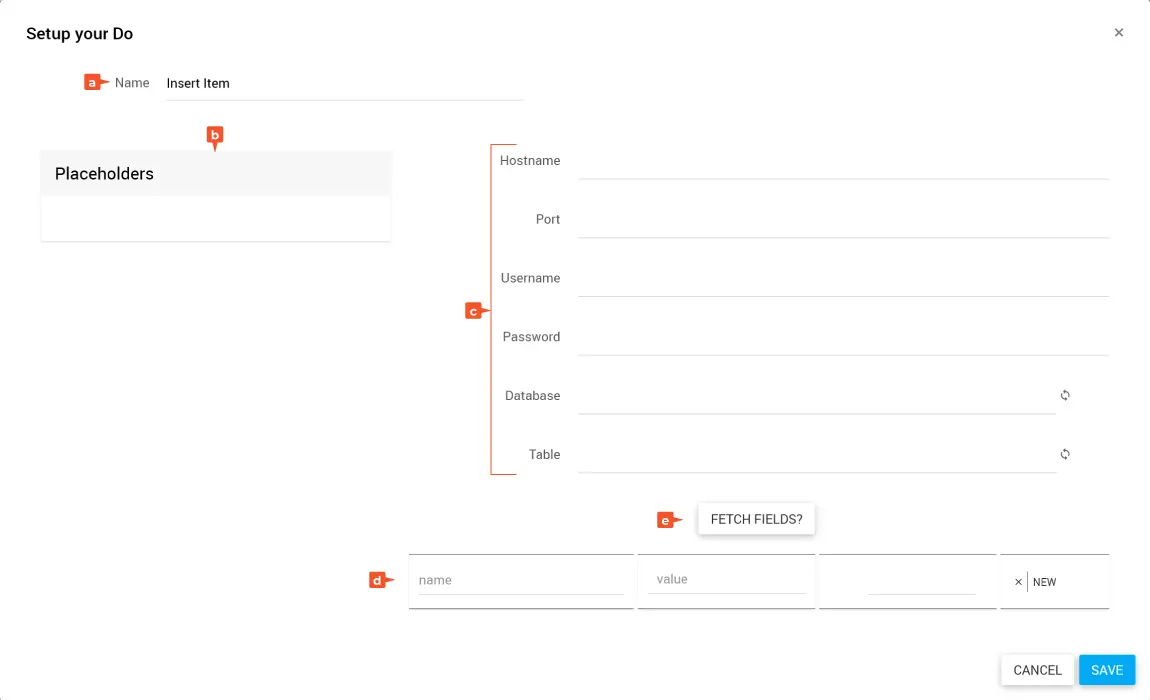Screen dimensions: 1150x700
Task: Click the Table refresh icon
Action: coord(1065,455)
